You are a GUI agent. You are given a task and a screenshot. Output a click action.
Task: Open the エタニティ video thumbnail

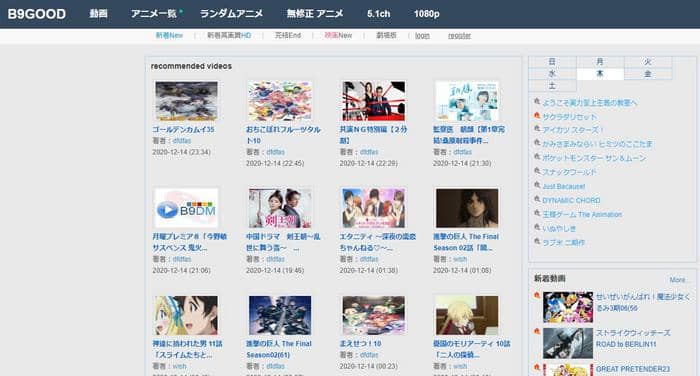[x=373, y=208]
